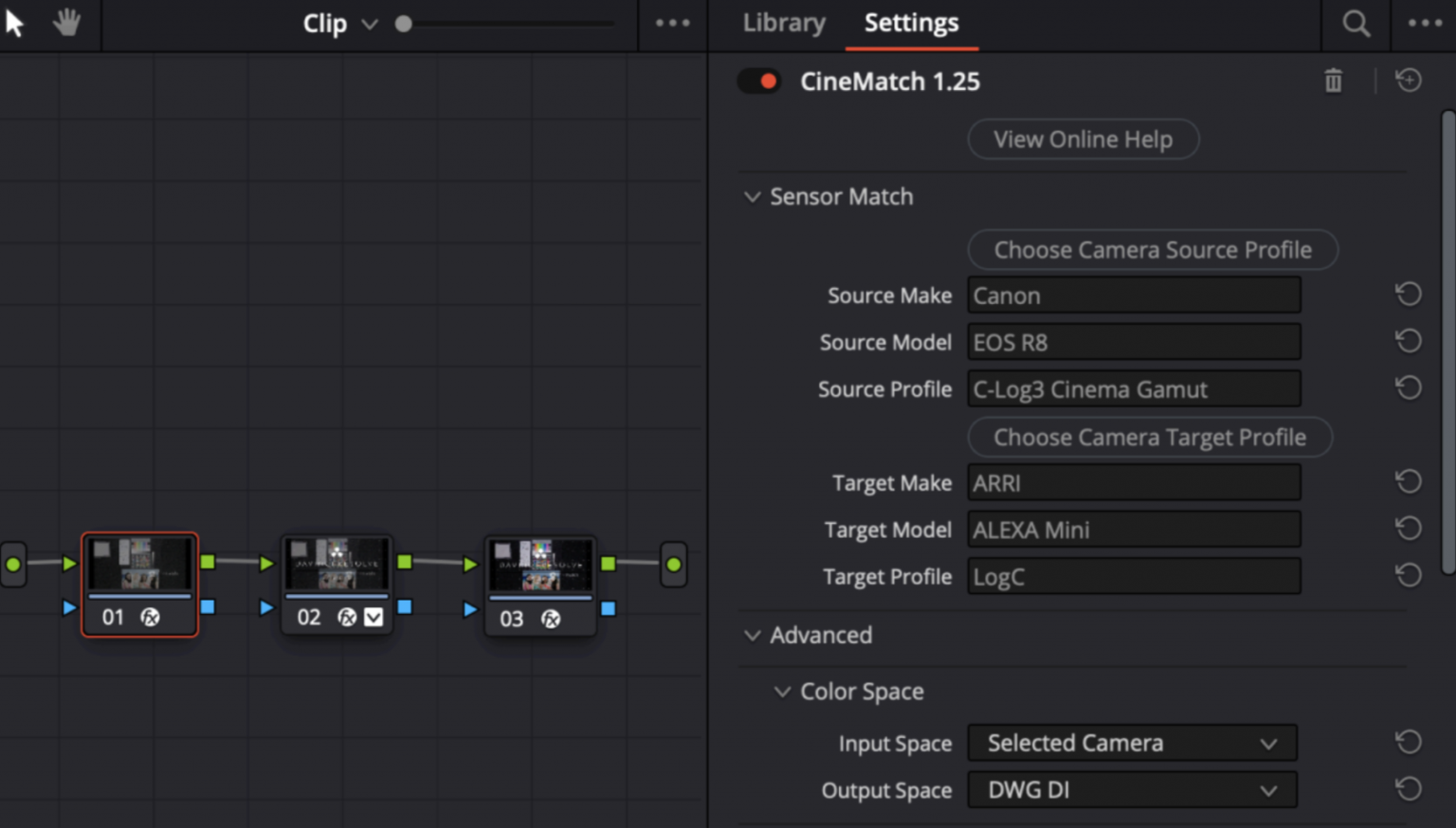Select the arrow pointer tool
This screenshot has width=1456, height=828.
pyautogui.click(x=15, y=23)
